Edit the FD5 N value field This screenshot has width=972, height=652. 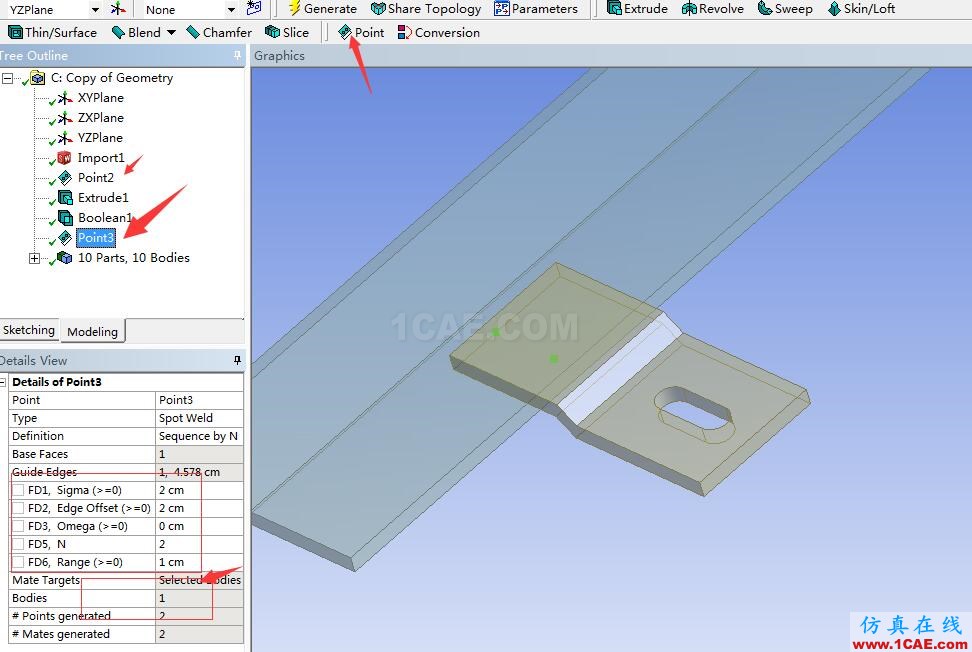(x=199, y=544)
